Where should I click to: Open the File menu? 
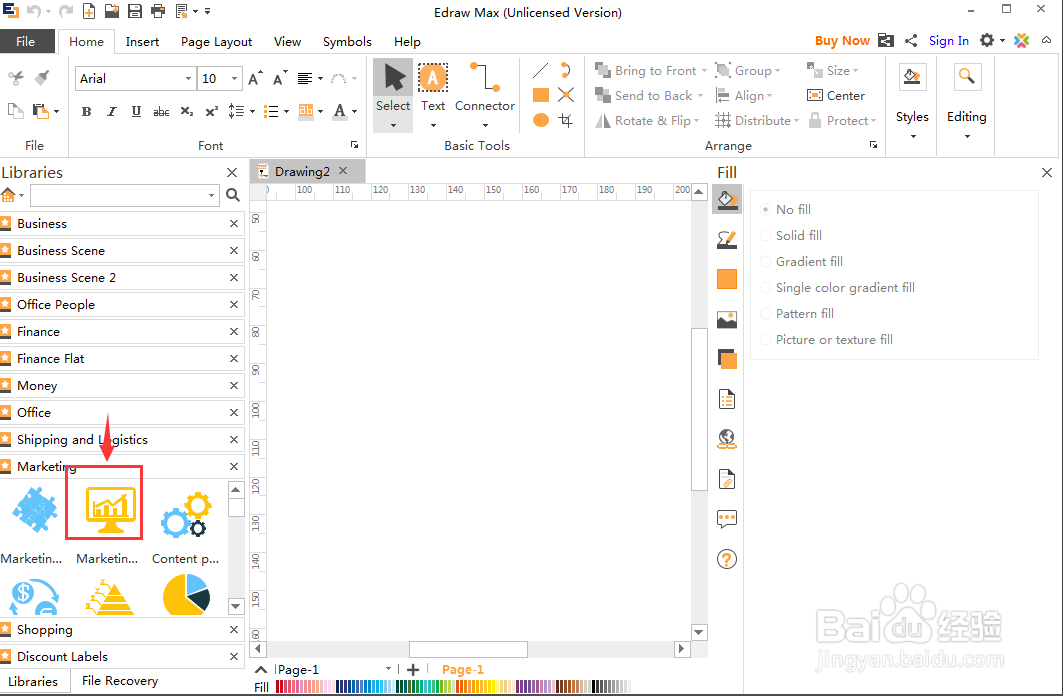point(26,41)
